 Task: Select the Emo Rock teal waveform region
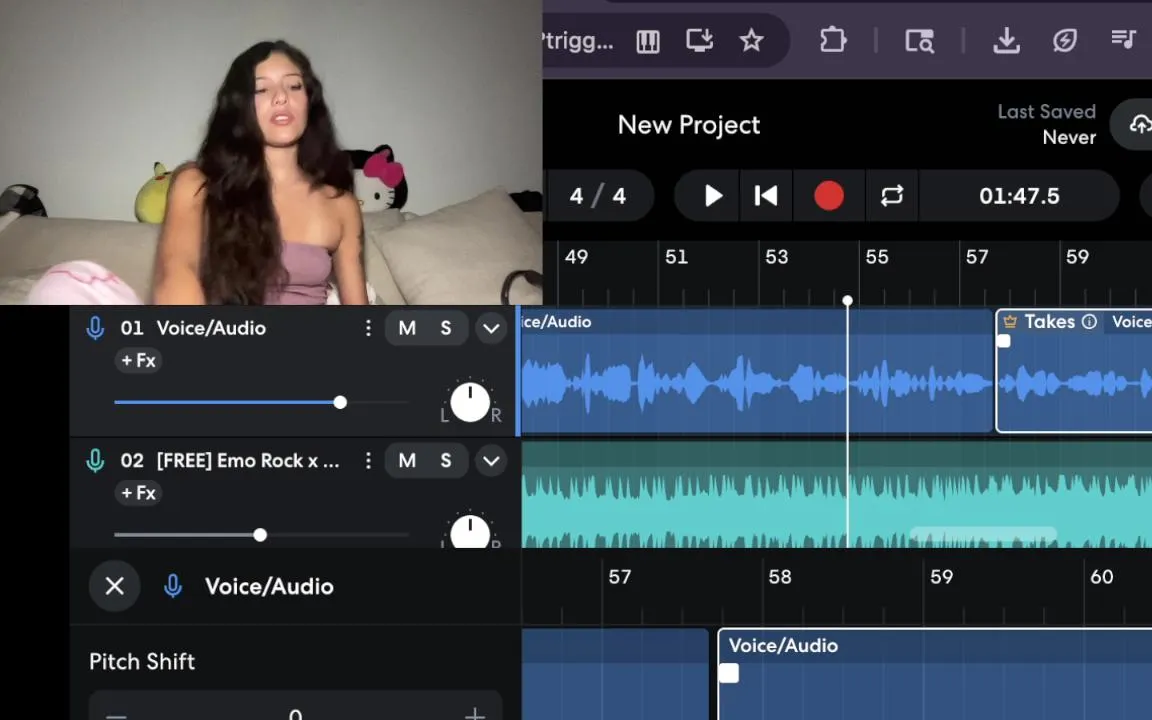(837, 494)
